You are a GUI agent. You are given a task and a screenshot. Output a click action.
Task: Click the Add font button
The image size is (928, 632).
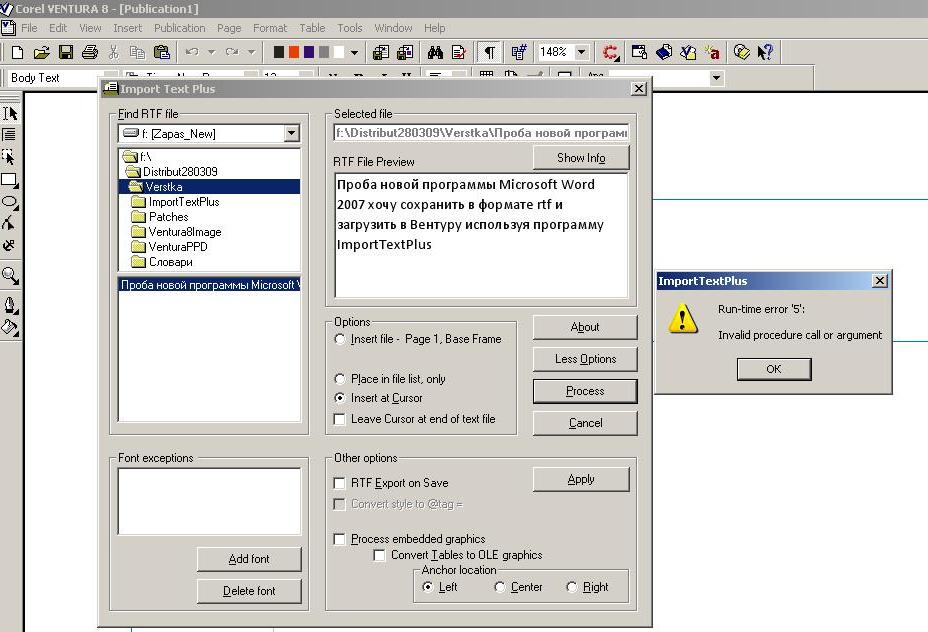[249, 559]
